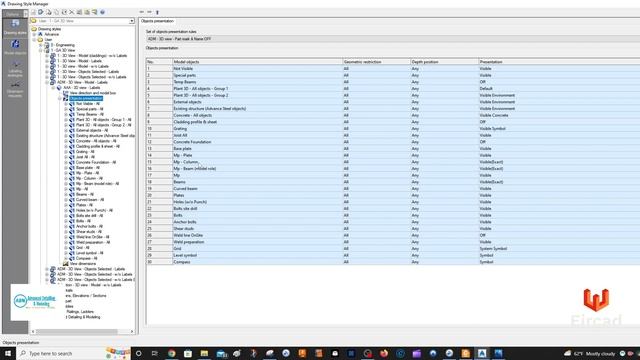Select 'Curved beam - All' in the tree
The image size is (640, 360).
90,200
